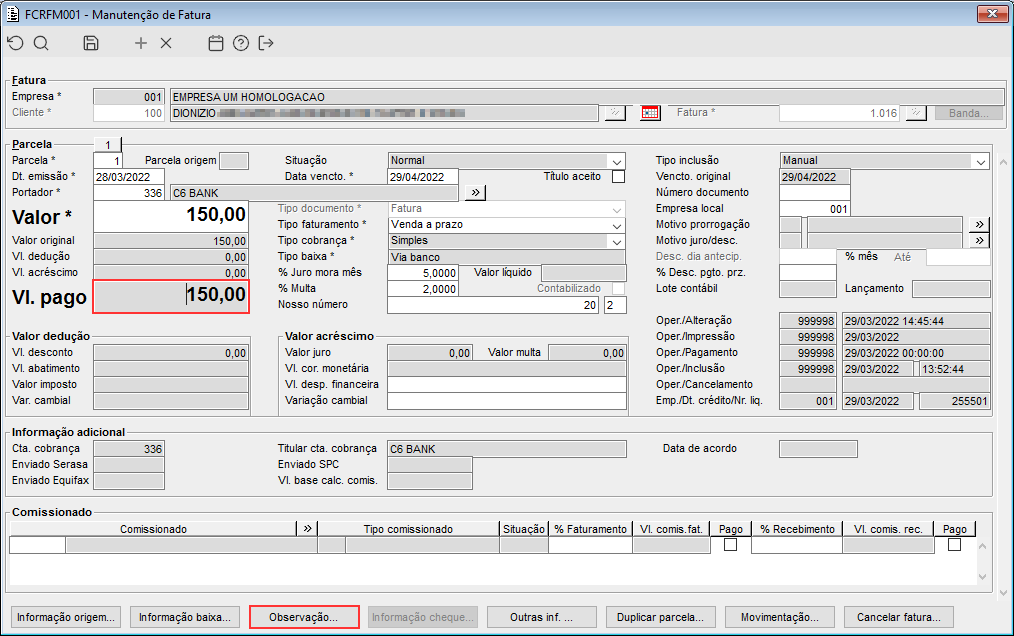
Task: Click the arrow button for Motivo prorrogação
Action: (980, 225)
